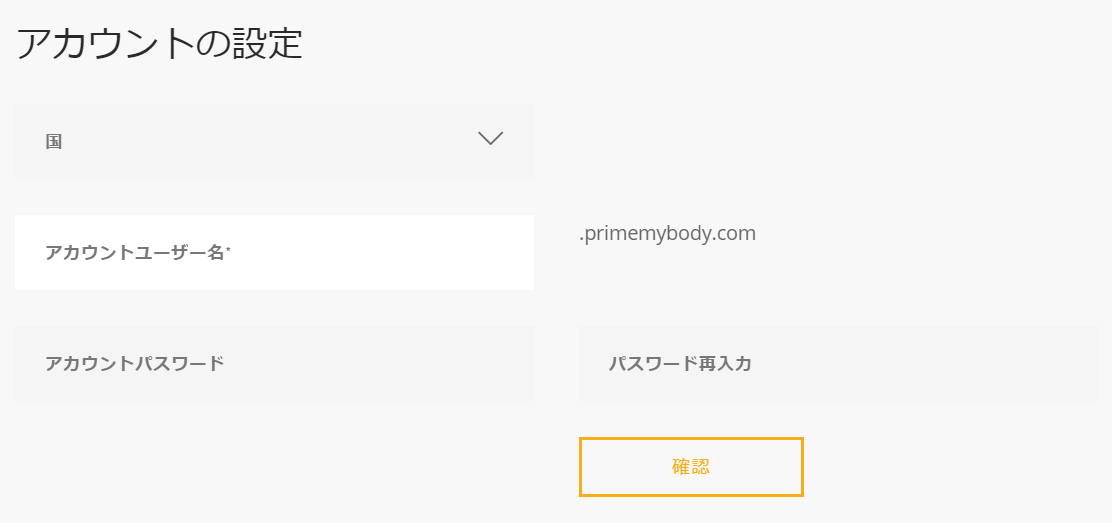The height and width of the screenshot is (523, 1112).
Task: Click the アカウントユーザー名 placeholder label
Action: tap(134, 253)
